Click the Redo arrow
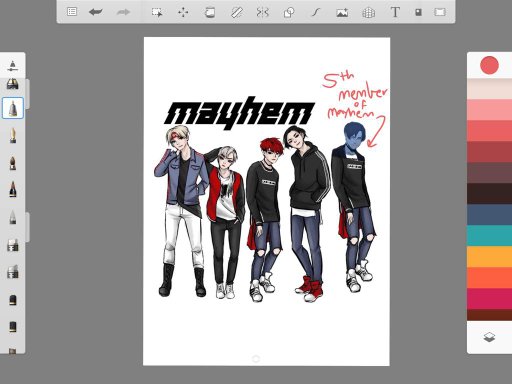The width and height of the screenshot is (512, 384). (123, 12)
